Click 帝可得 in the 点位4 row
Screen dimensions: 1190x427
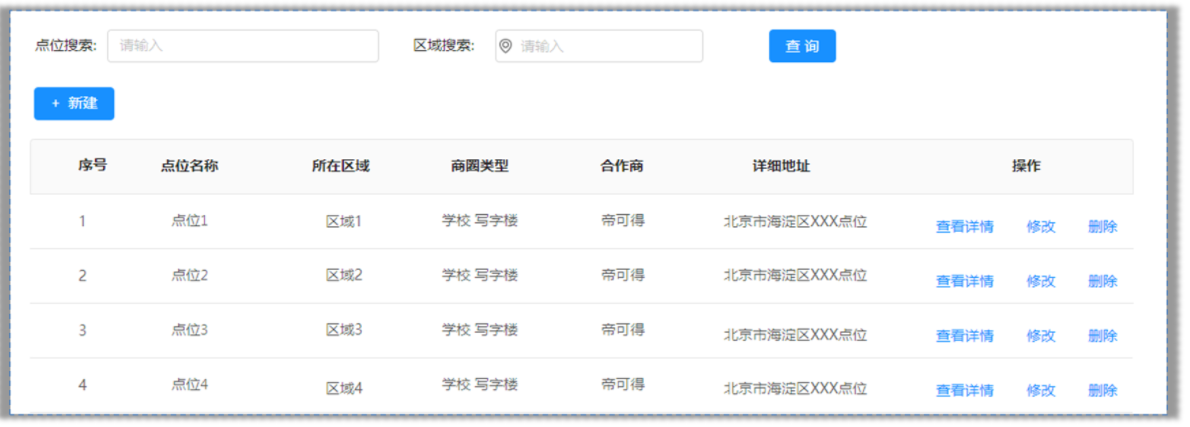pyautogui.click(x=623, y=385)
